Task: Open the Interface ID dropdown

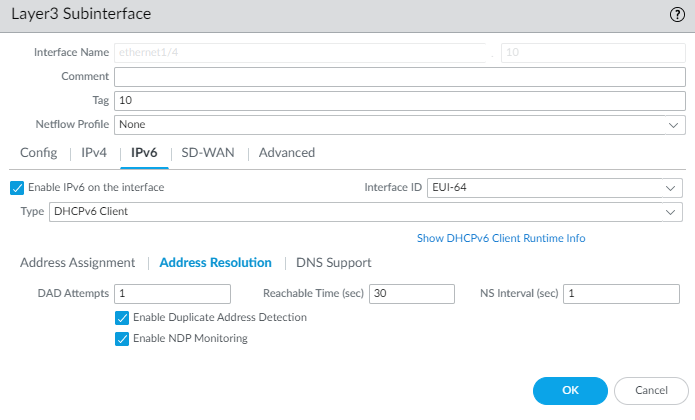Action: point(554,187)
